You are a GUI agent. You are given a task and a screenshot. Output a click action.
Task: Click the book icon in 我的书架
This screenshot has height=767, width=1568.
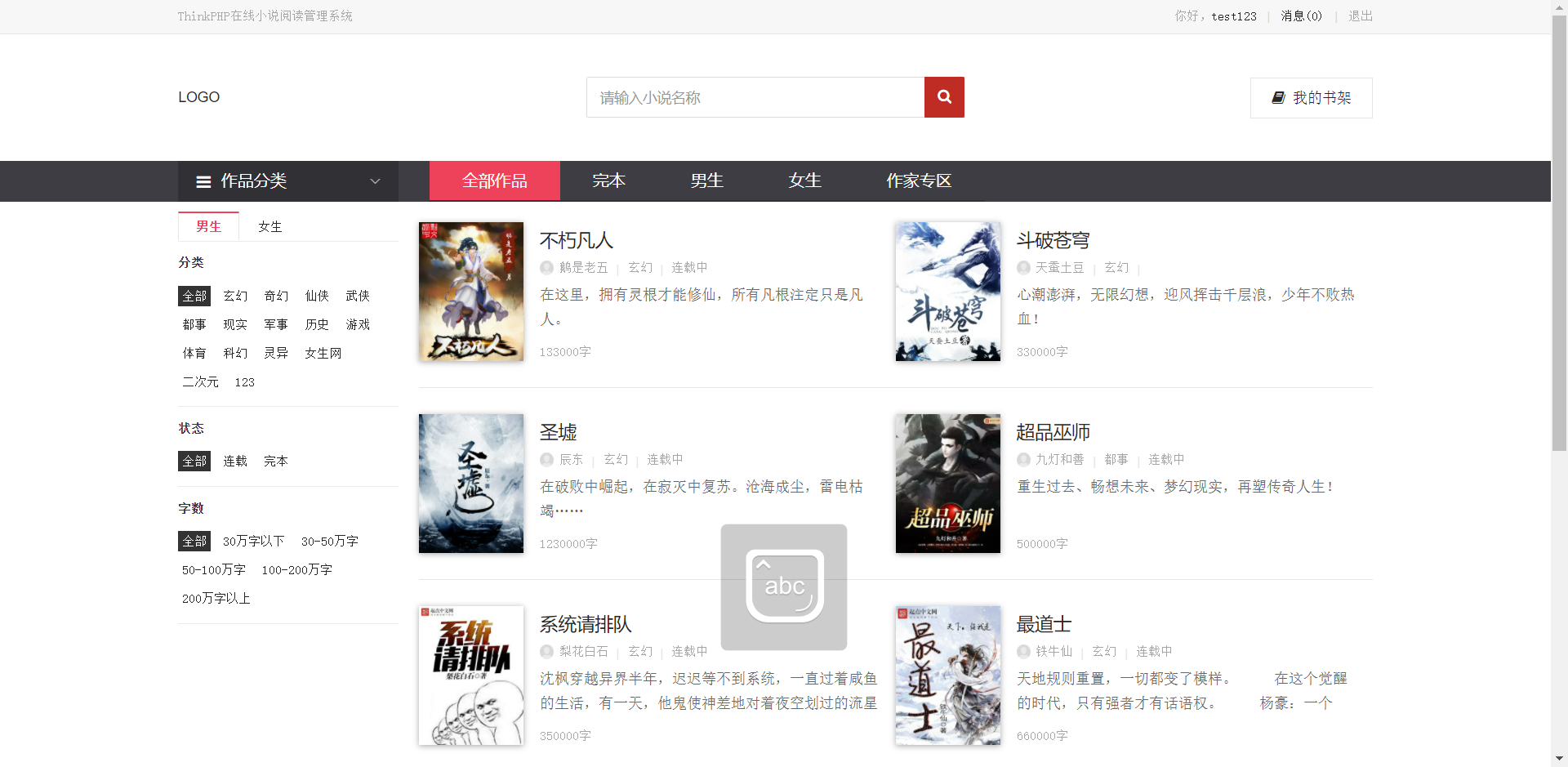coord(1278,98)
